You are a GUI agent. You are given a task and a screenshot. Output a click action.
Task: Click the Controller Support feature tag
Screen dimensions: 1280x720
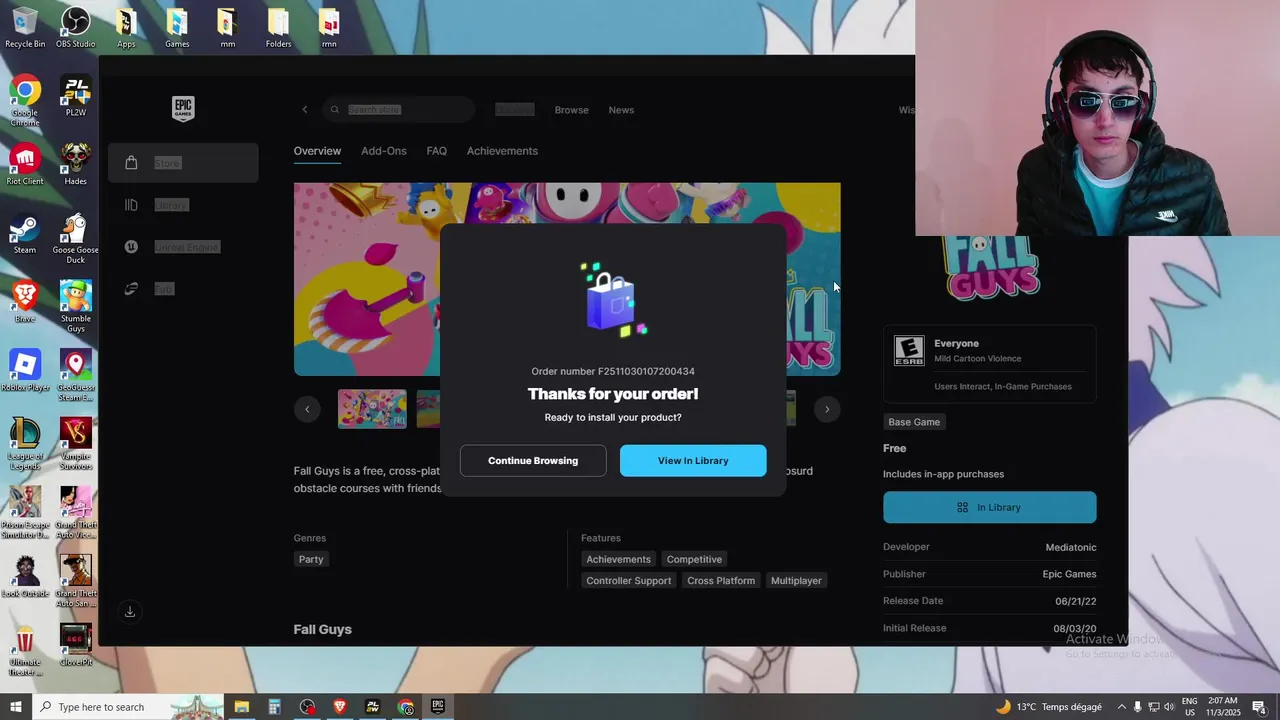pyautogui.click(x=629, y=581)
